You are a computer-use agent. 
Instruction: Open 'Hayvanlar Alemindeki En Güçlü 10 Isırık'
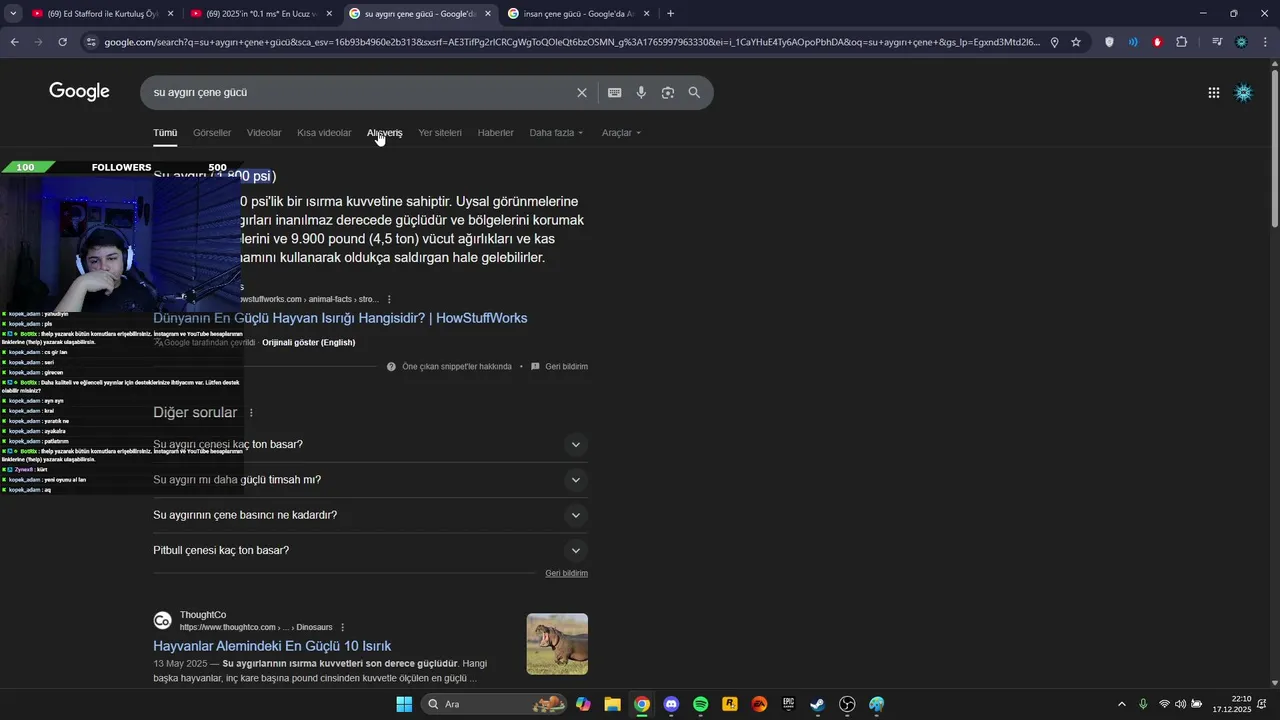tap(272, 646)
